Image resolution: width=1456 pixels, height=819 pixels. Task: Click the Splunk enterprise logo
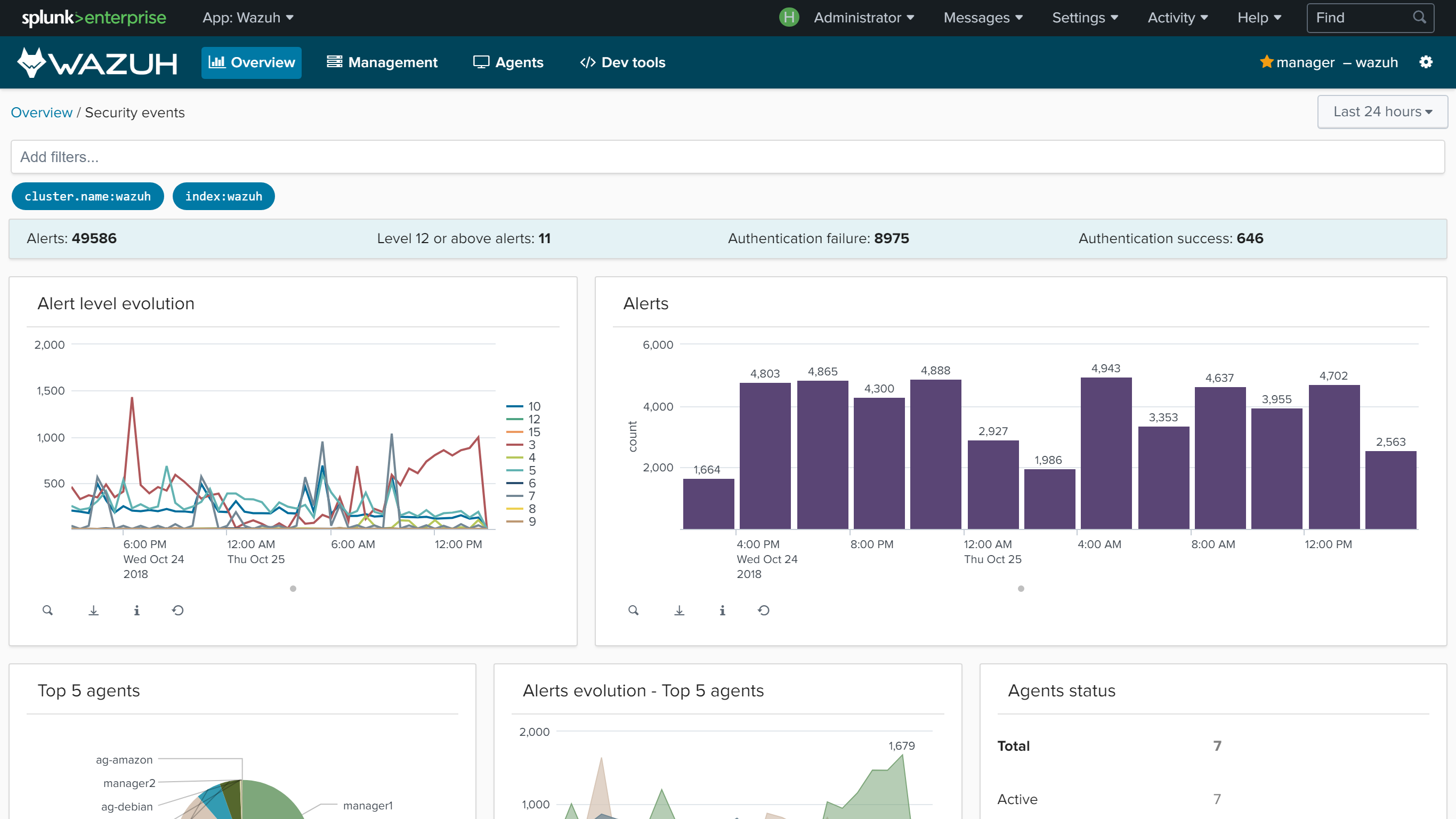point(94,18)
